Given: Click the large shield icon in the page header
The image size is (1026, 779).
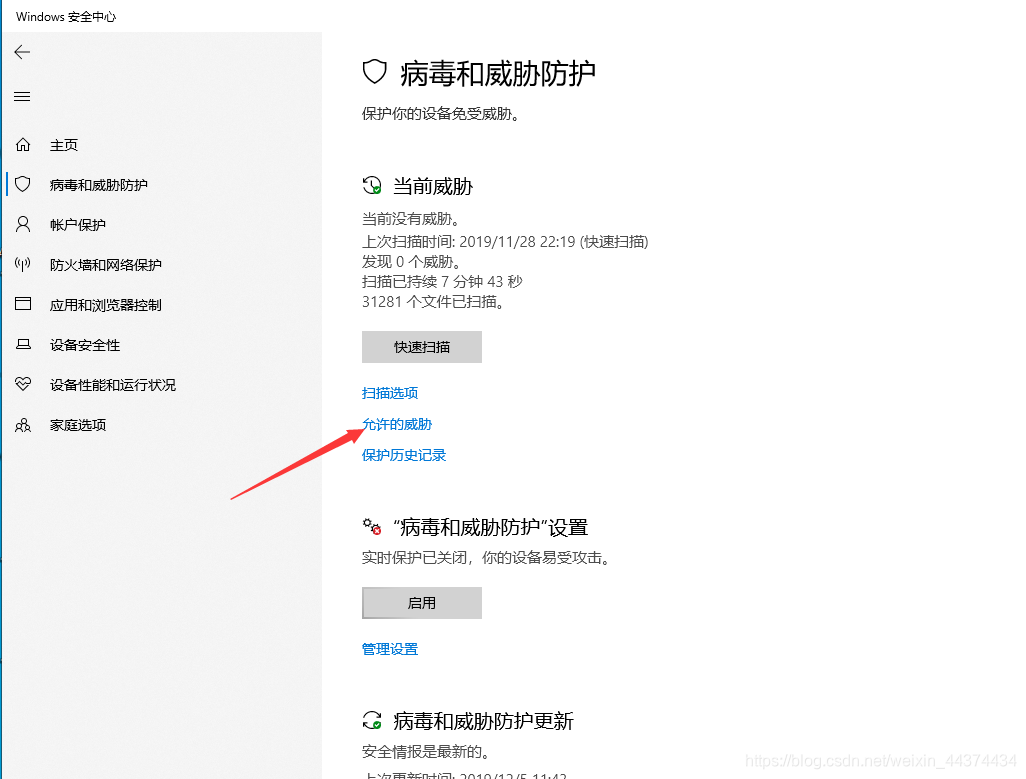Looking at the screenshot, I should tap(375, 72).
